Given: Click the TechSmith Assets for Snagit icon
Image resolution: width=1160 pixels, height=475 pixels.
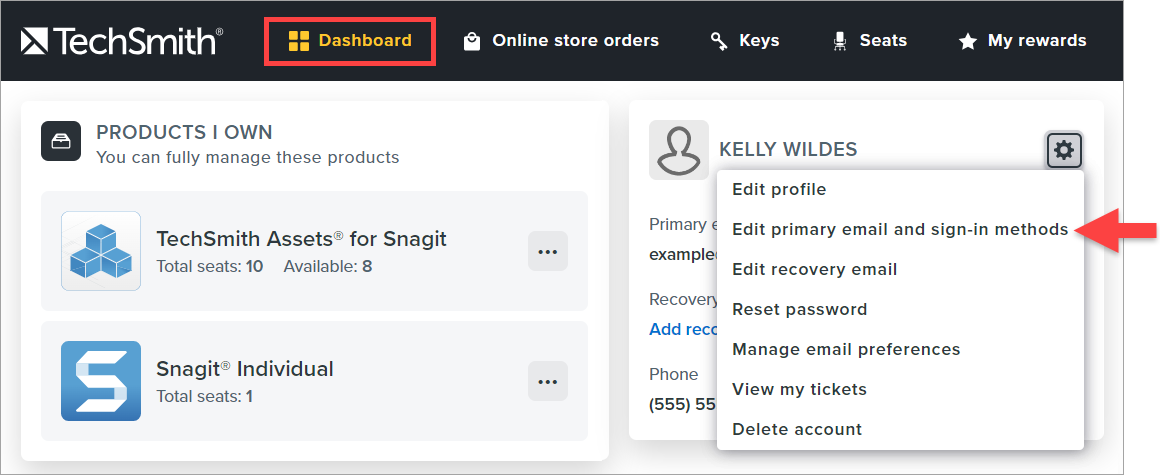Looking at the screenshot, I should 101,251.
